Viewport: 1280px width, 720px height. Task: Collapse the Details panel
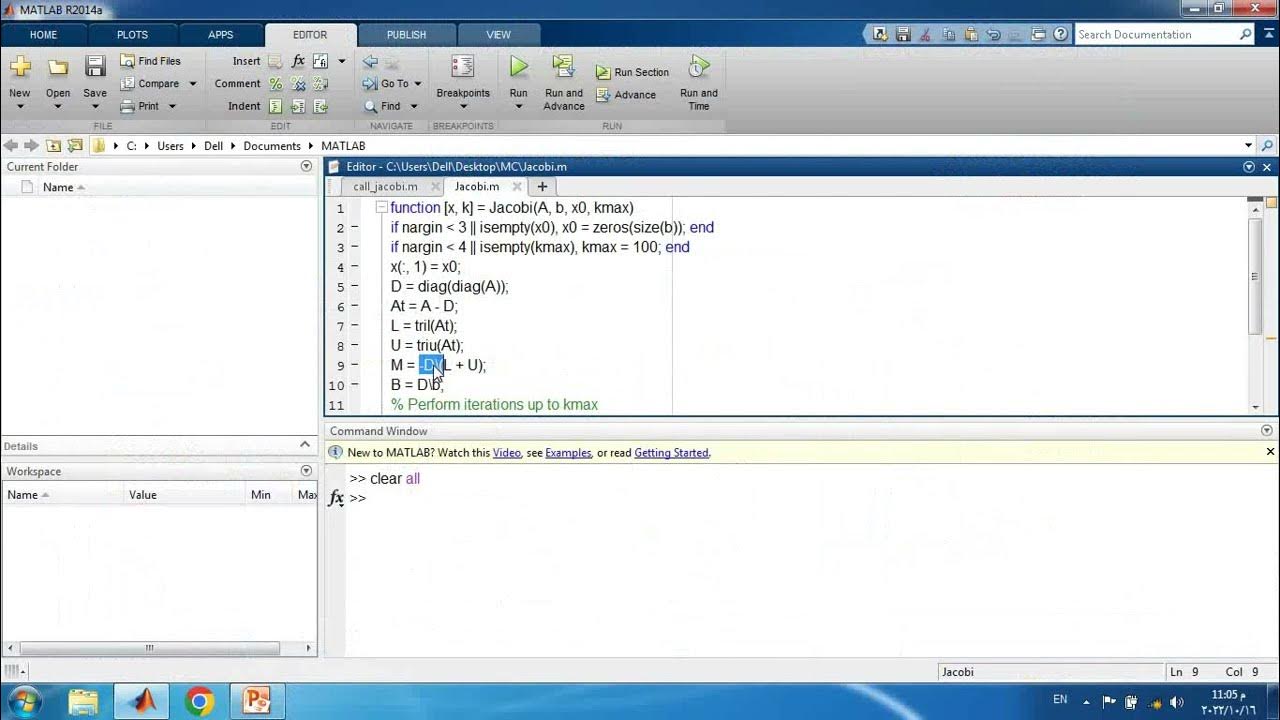[x=306, y=445]
